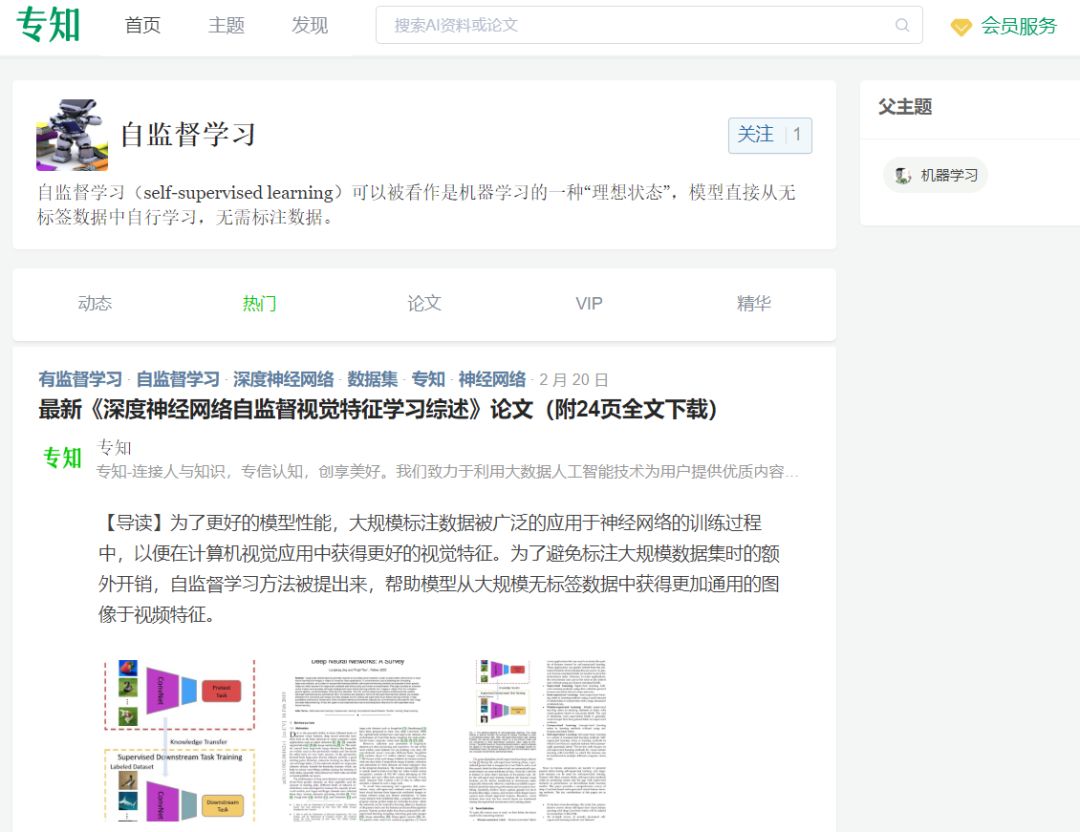This screenshot has width=1080, height=832.
Task: Switch to the 精华 tab
Action: pos(754,304)
